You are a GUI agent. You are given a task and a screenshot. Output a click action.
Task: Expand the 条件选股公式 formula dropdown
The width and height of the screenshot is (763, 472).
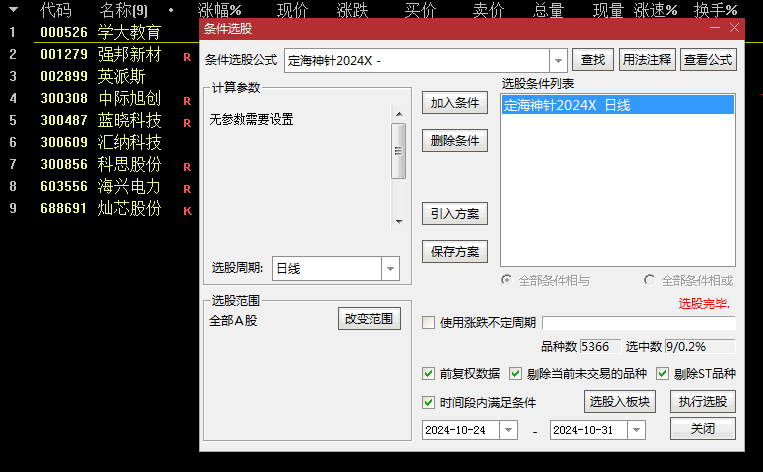(x=558, y=61)
